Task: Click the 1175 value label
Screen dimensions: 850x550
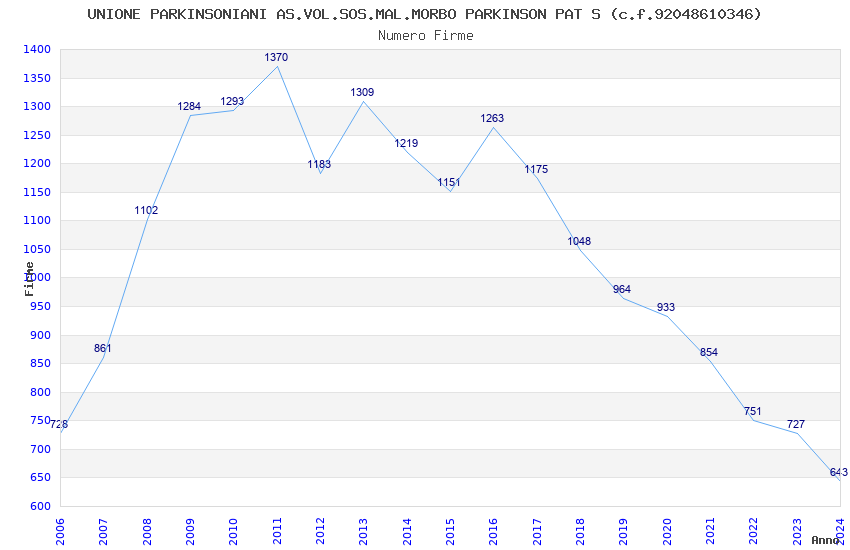Action: 536,170
